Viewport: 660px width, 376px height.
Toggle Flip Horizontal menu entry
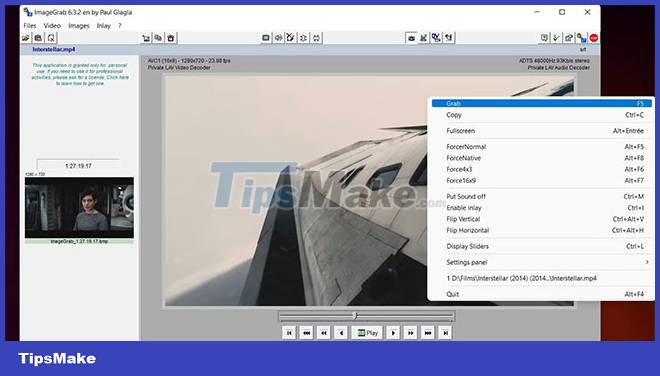point(542,230)
